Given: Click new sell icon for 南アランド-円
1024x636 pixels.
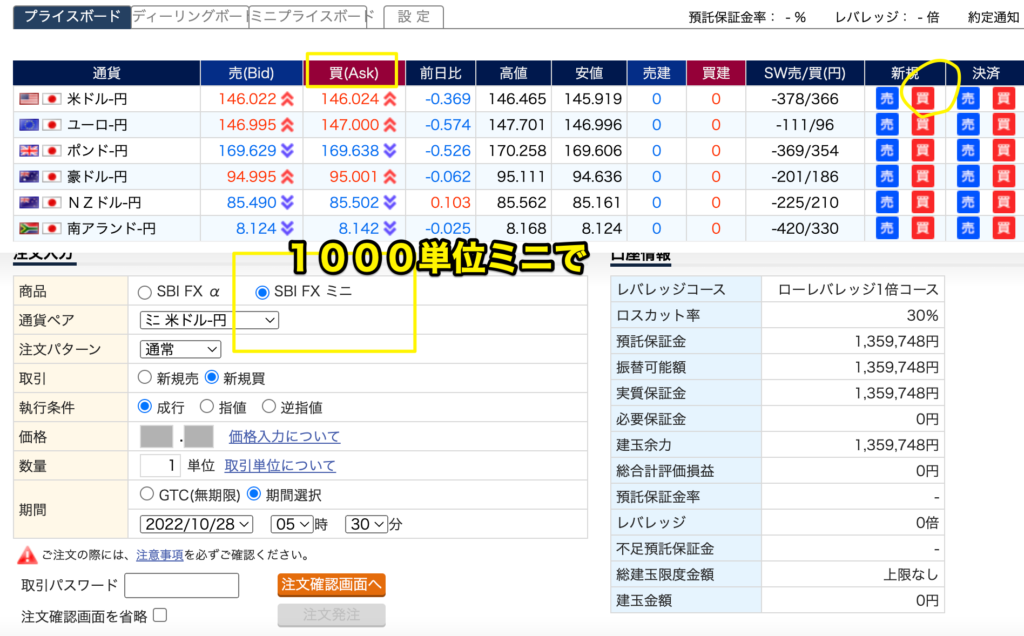Looking at the screenshot, I should point(886,229).
